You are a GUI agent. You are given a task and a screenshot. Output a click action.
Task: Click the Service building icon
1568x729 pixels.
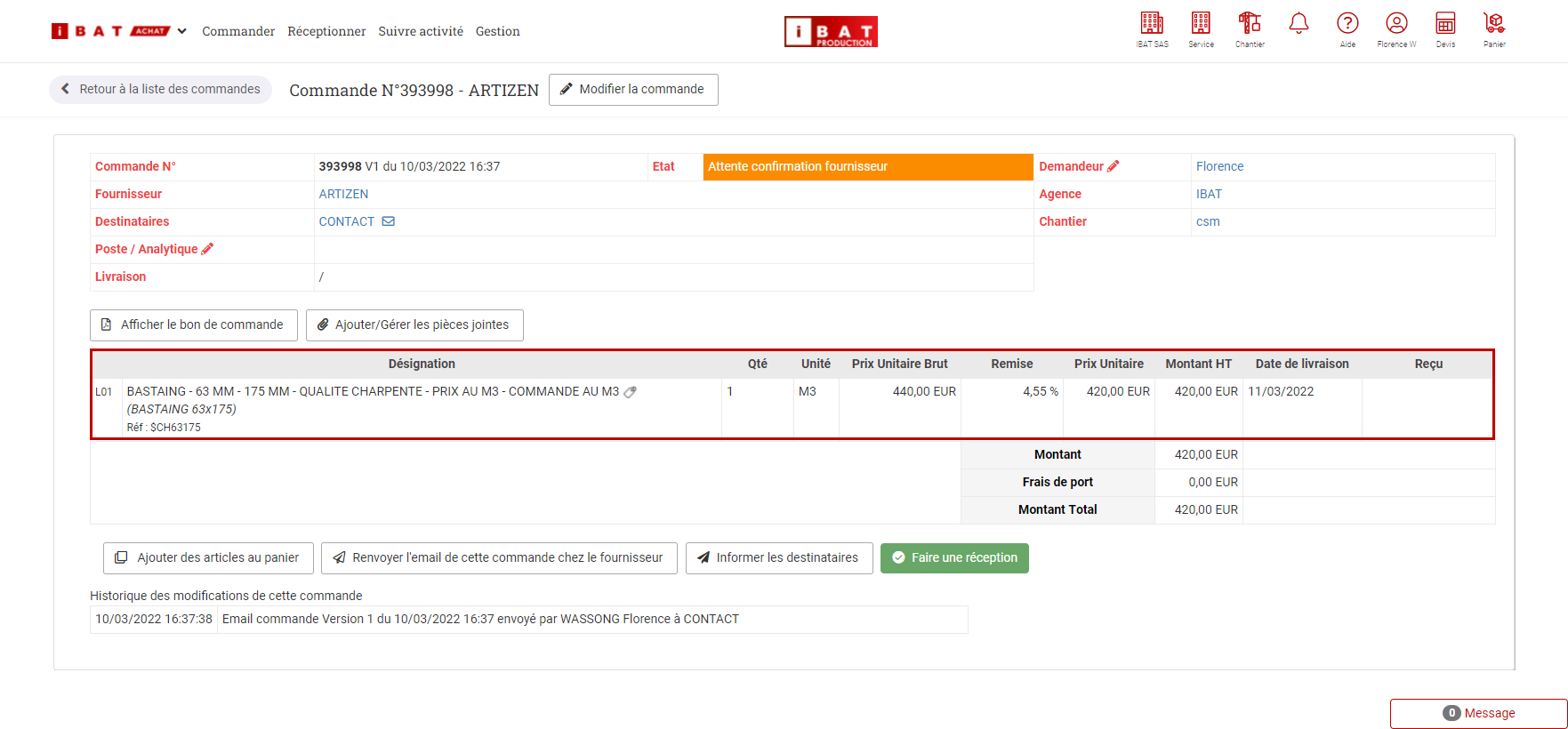click(1201, 24)
